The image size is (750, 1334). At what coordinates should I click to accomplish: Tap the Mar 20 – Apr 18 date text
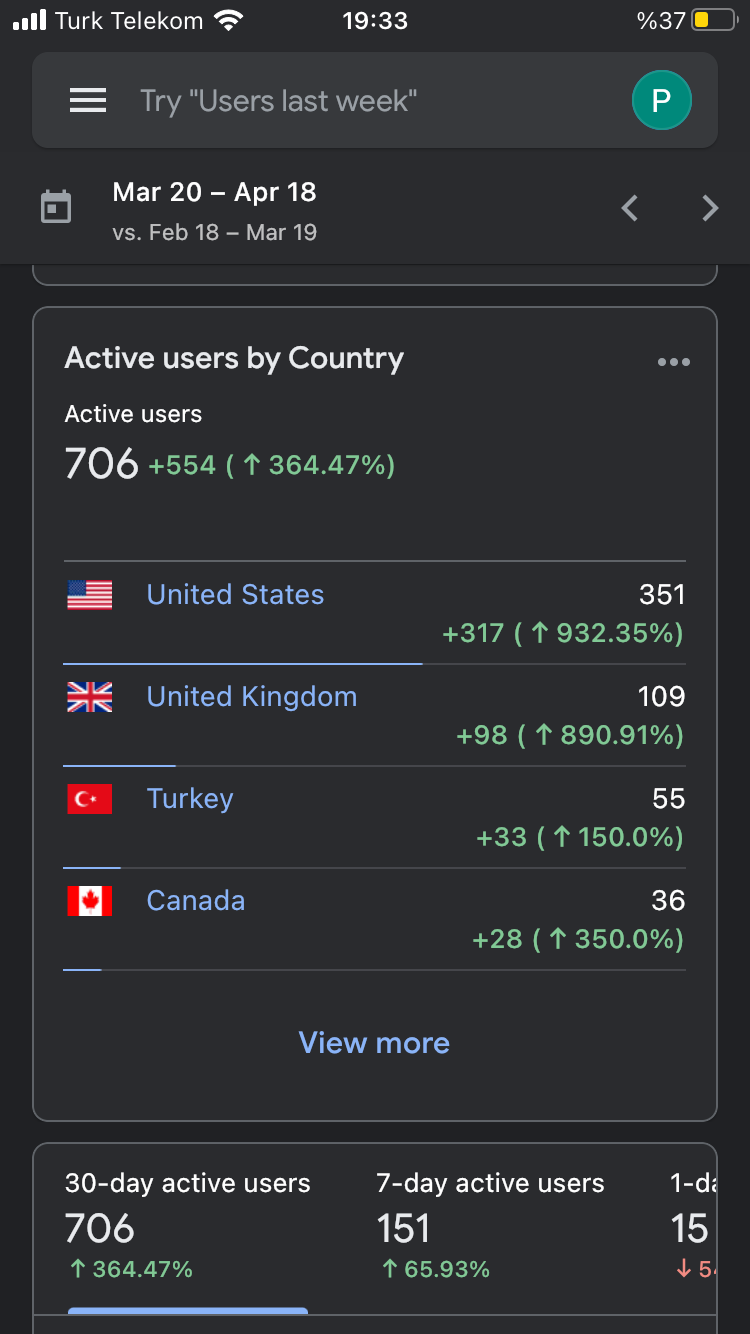tap(215, 192)
